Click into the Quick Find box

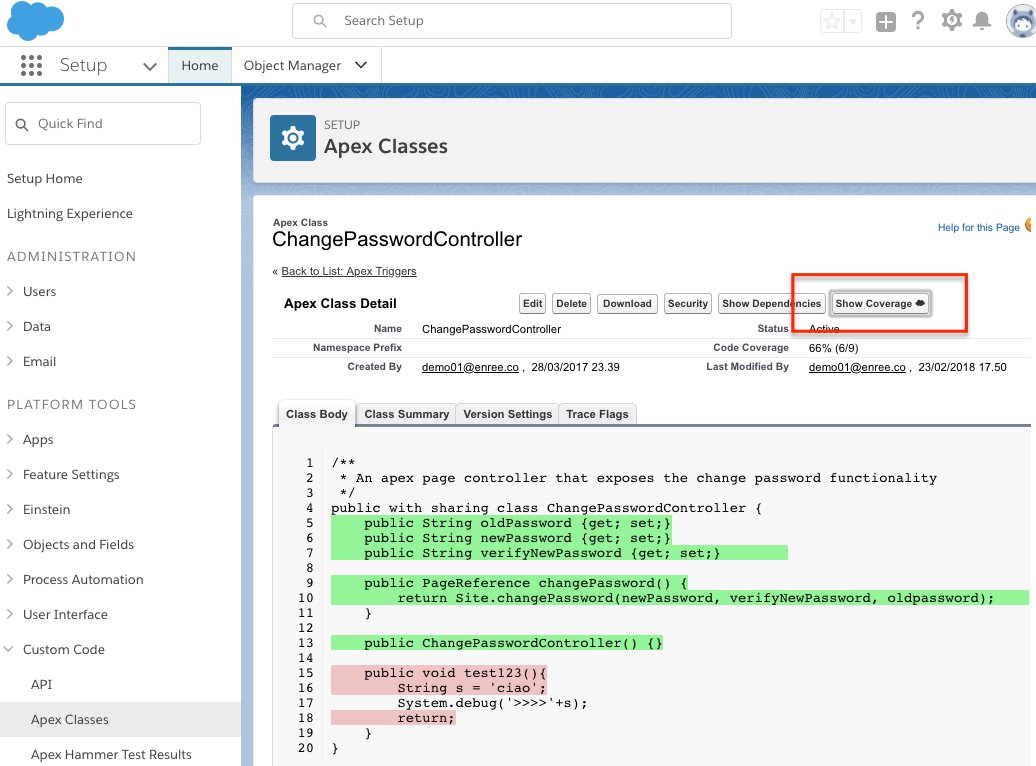pyautogui.click(x=103, y=124)
